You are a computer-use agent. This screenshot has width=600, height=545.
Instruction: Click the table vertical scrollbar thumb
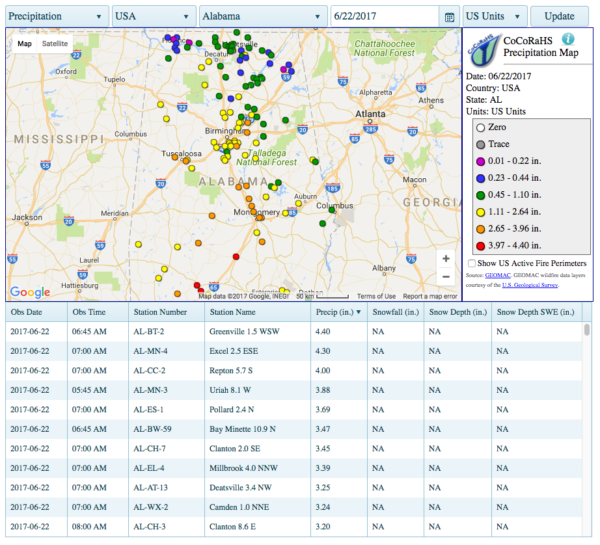pyautogui.click(x=587, y=330)
